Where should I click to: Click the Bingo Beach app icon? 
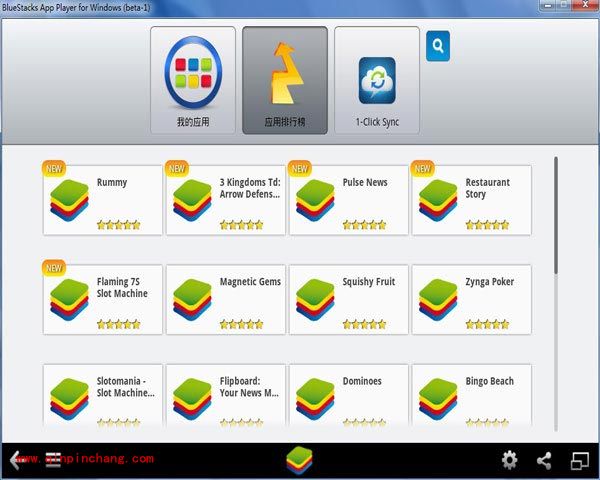(438, 399)
